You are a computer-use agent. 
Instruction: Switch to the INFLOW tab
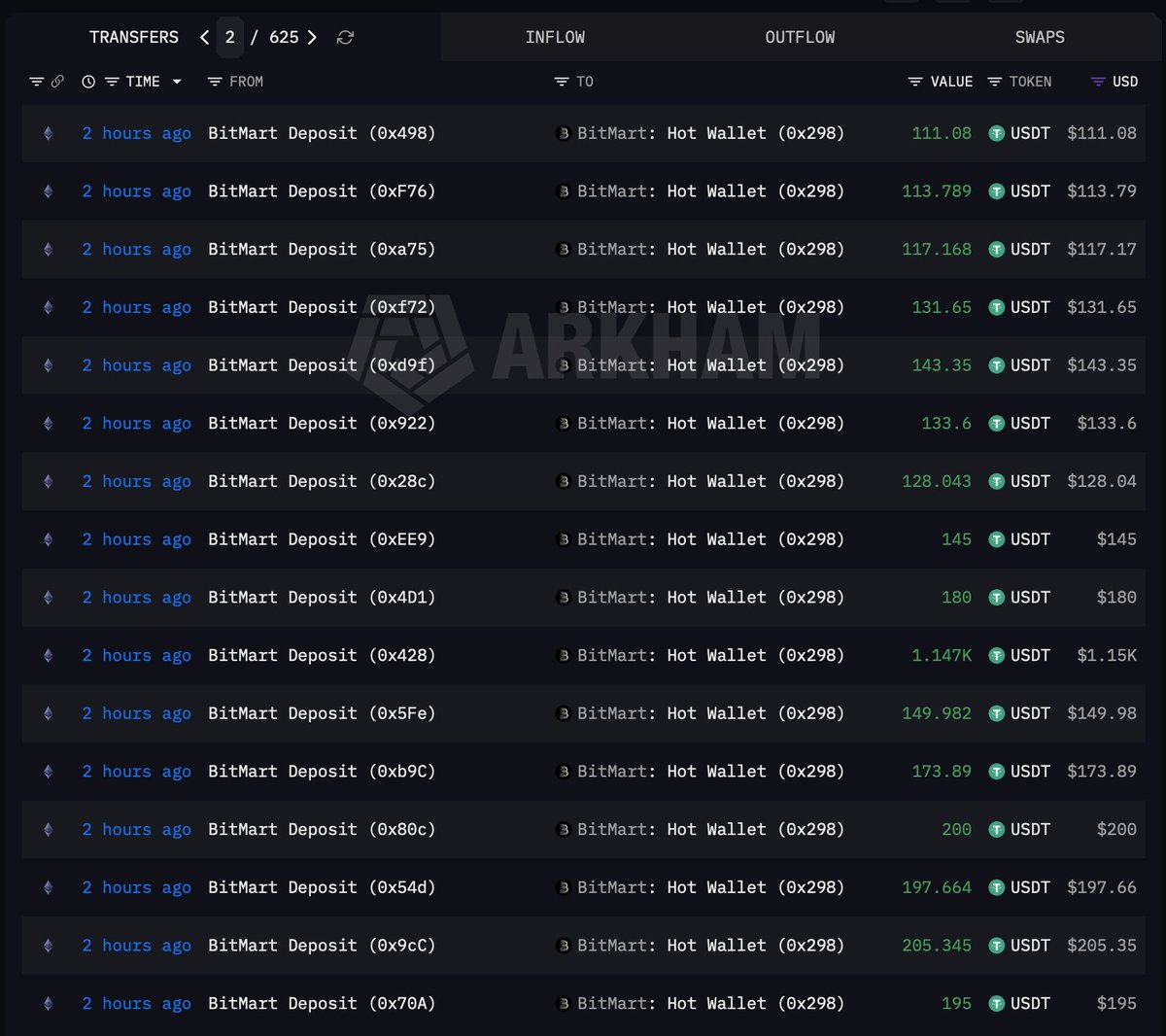click(555, 37)
